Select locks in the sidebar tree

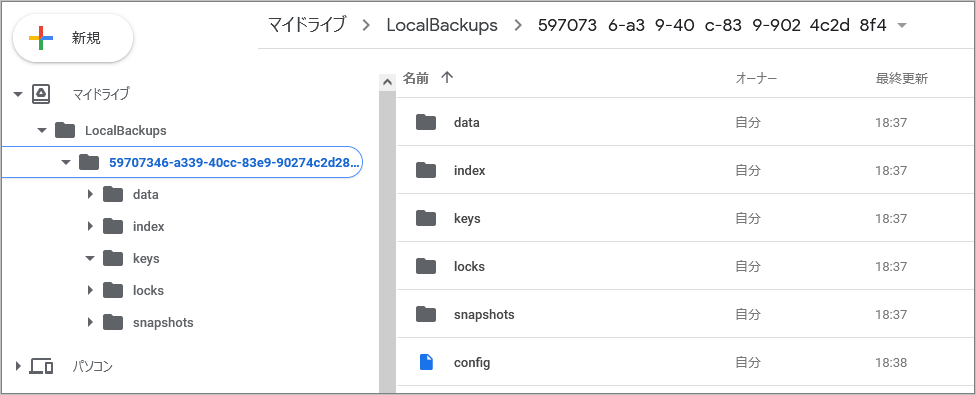[148, 290]
